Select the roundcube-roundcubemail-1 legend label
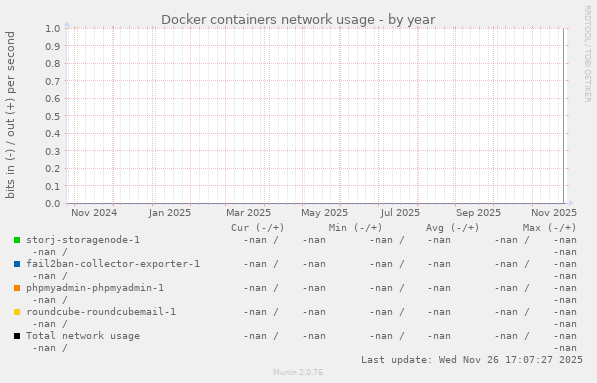Viewport: 597px width, 383px height. tap(101, 312)
